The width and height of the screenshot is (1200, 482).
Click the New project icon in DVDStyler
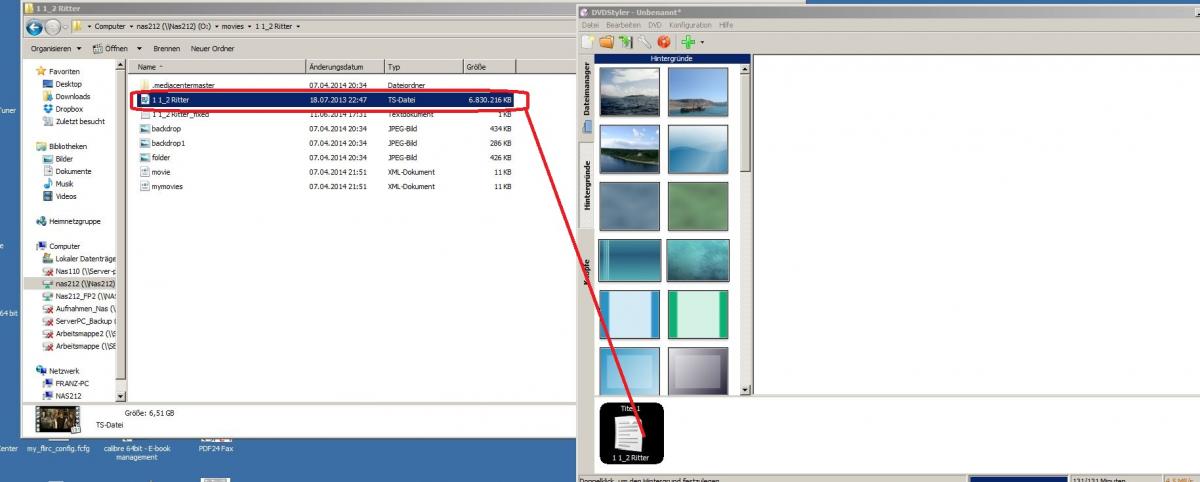tap(589, 42)
